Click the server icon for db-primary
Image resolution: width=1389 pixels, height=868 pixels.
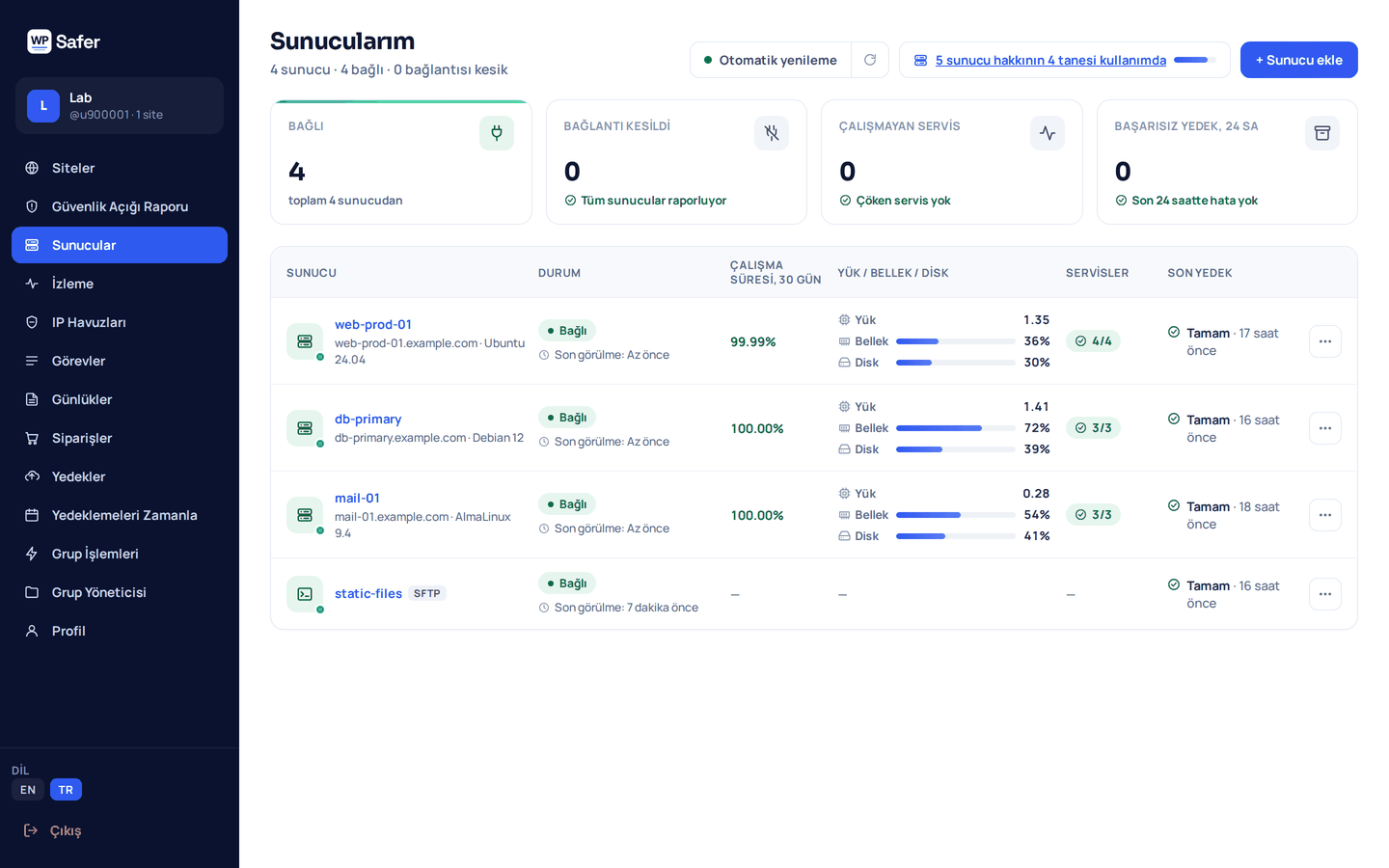tap(305, 428)
